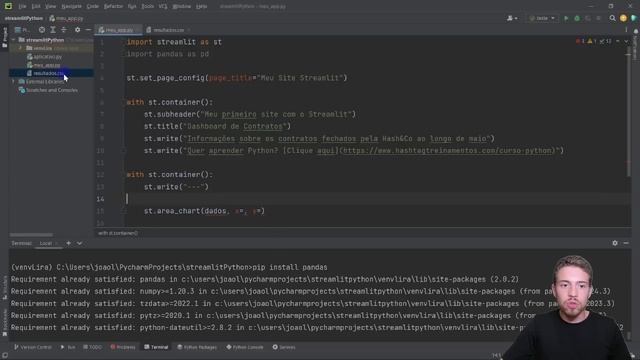Select Scratches and Consoles node
The width and height of the screenshot is (640, 360).
(48, 90)
